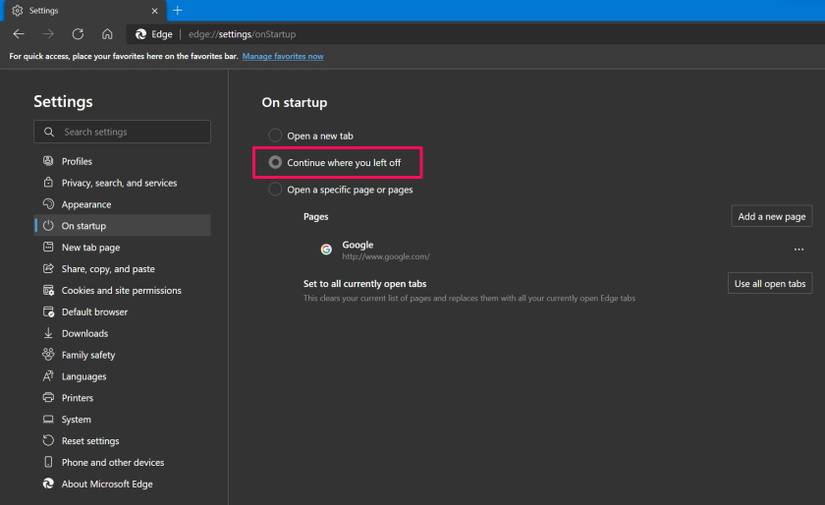Screen dimensions: 825x505
Task: Select Continue where you left off option
Action: pos(275,162)
